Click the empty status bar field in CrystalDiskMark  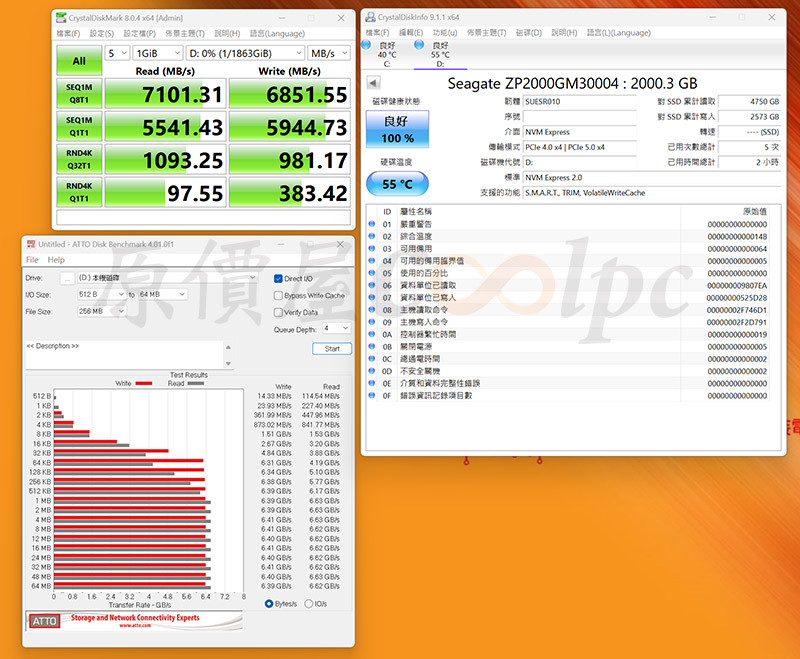[204, 218]
